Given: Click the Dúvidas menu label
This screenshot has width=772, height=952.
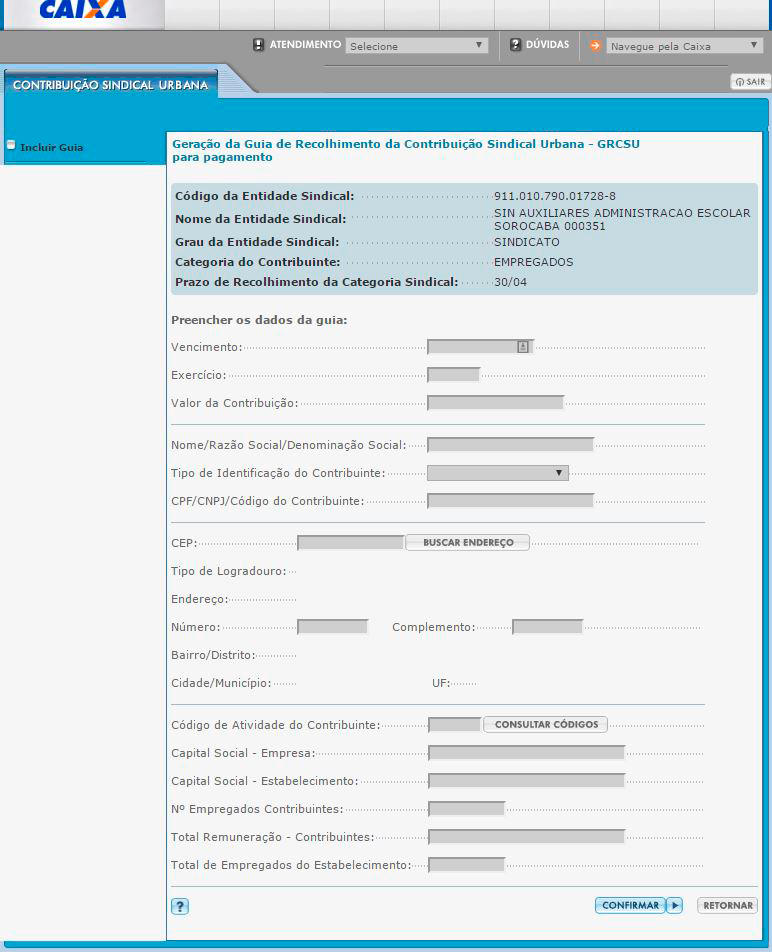Looking at the screenshot, I should [x=547, y=44].
